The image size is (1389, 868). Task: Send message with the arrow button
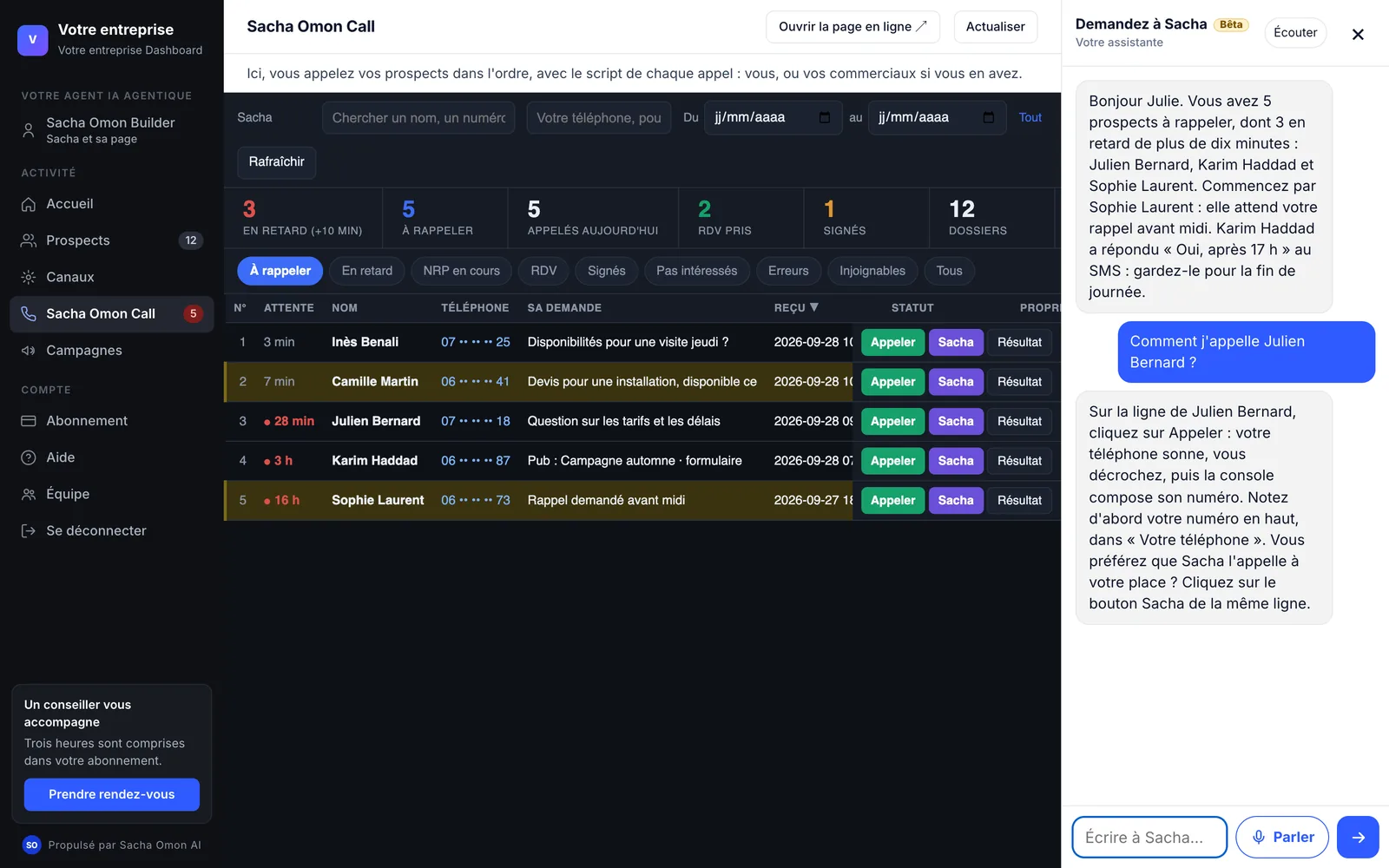1358,838
